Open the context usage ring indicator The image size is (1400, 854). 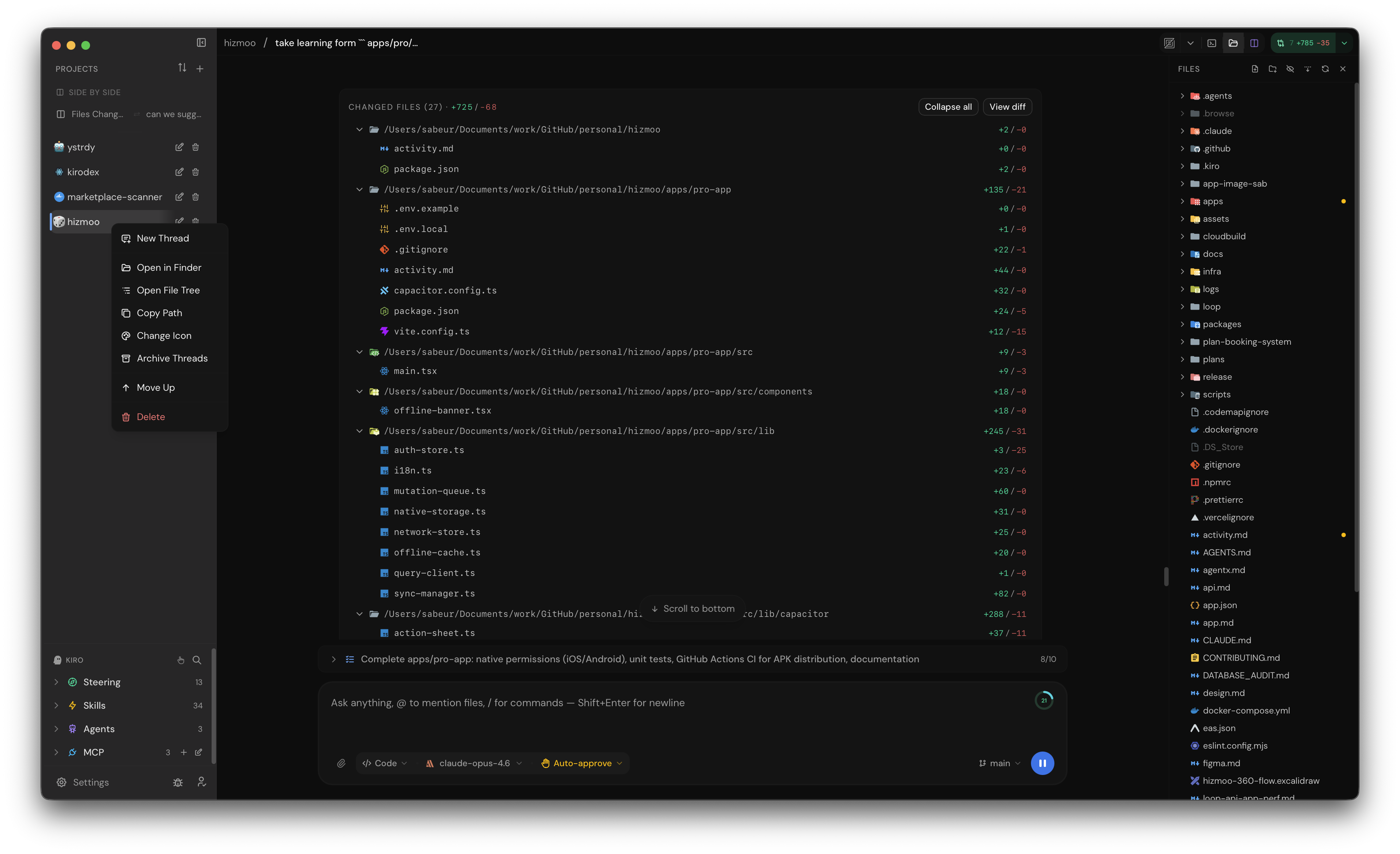(1044, 700)
